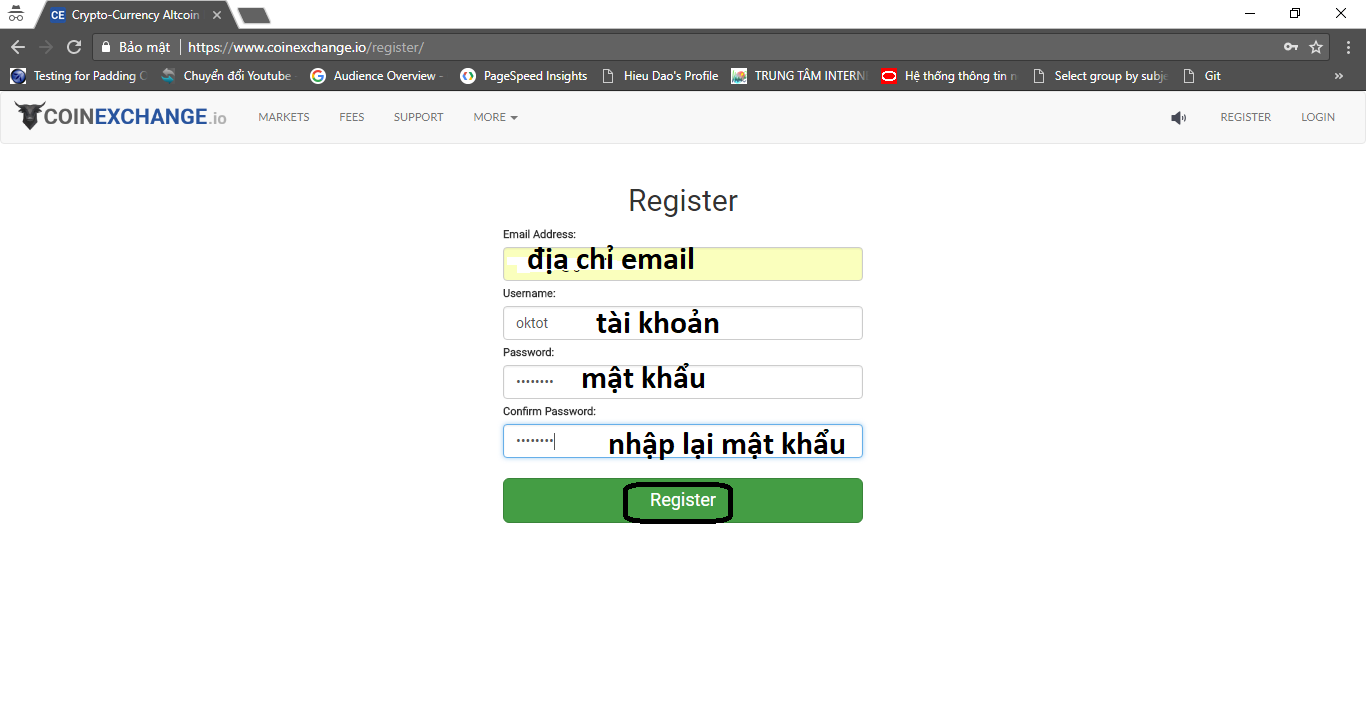Image resolution: width=1366 pixels, height=728 pixels.
Task: Click the saved password key icon
Action: (1291, 47)
